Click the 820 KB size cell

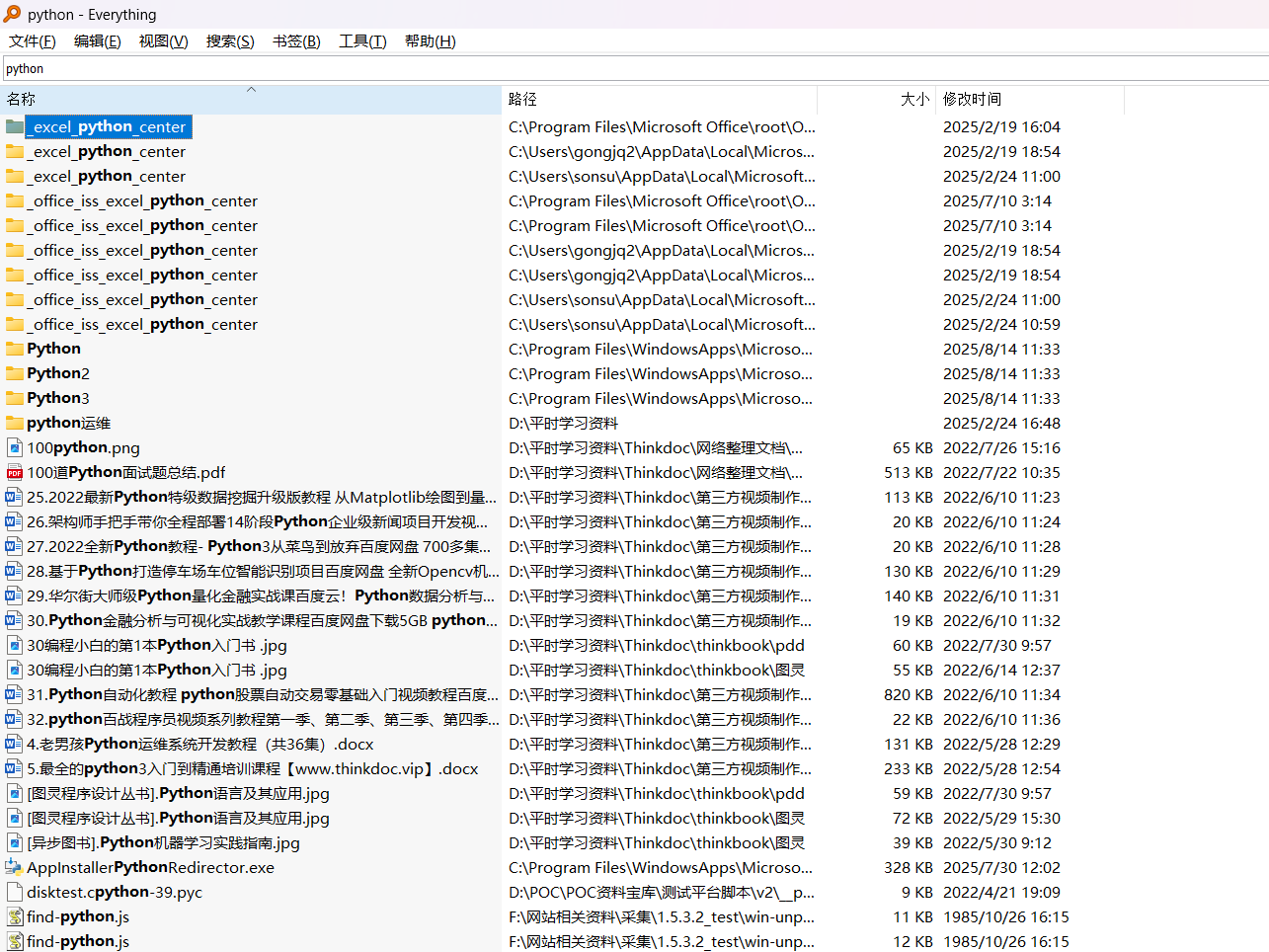coord(909,694)
